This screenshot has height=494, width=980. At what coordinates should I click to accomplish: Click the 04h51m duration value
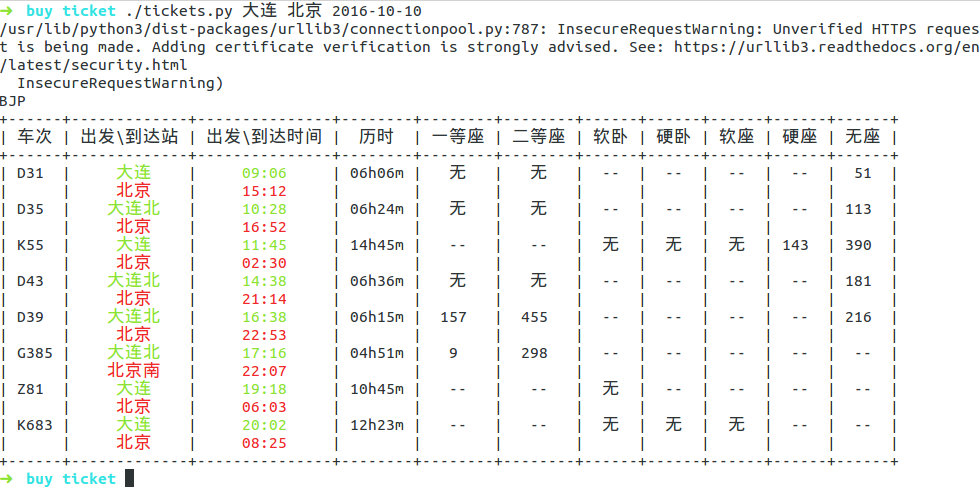coord(376,353)
